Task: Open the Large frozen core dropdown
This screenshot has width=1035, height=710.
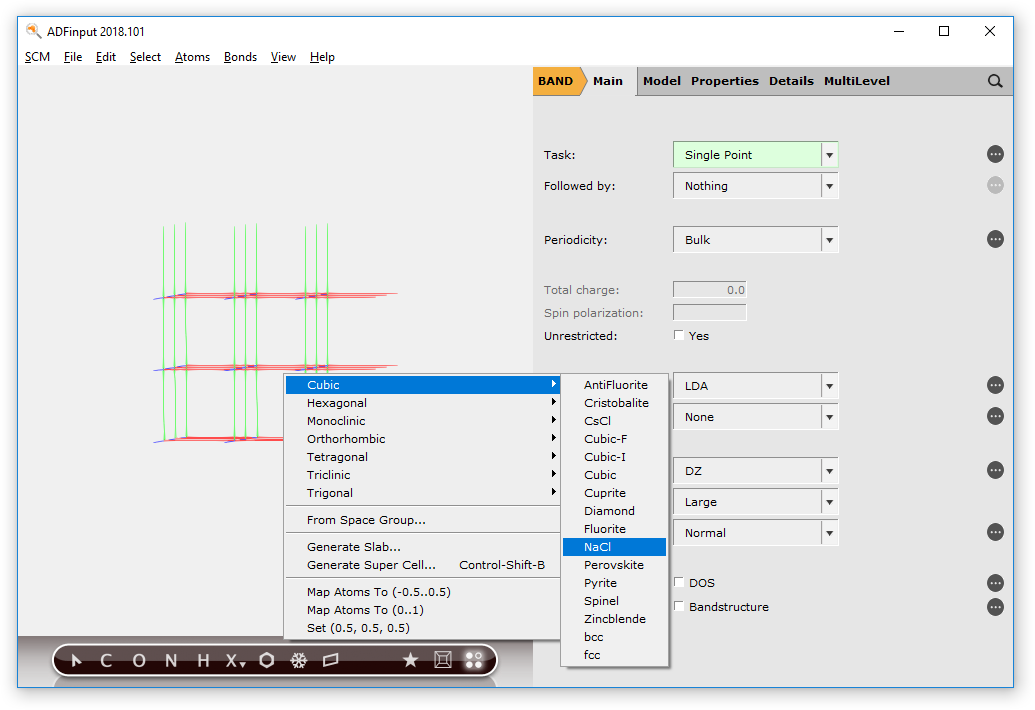Action: 756,502
